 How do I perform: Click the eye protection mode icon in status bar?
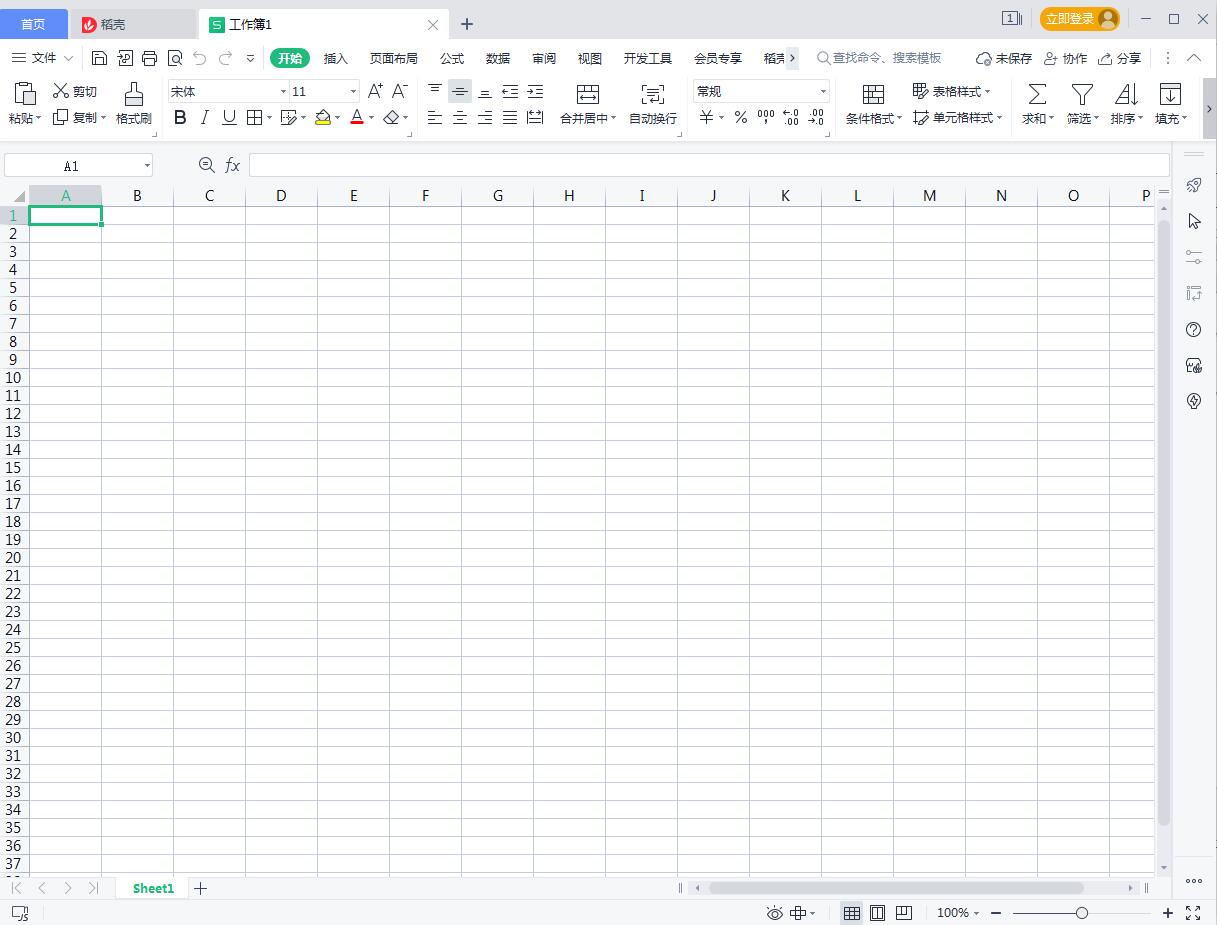(x=773, y=913)
